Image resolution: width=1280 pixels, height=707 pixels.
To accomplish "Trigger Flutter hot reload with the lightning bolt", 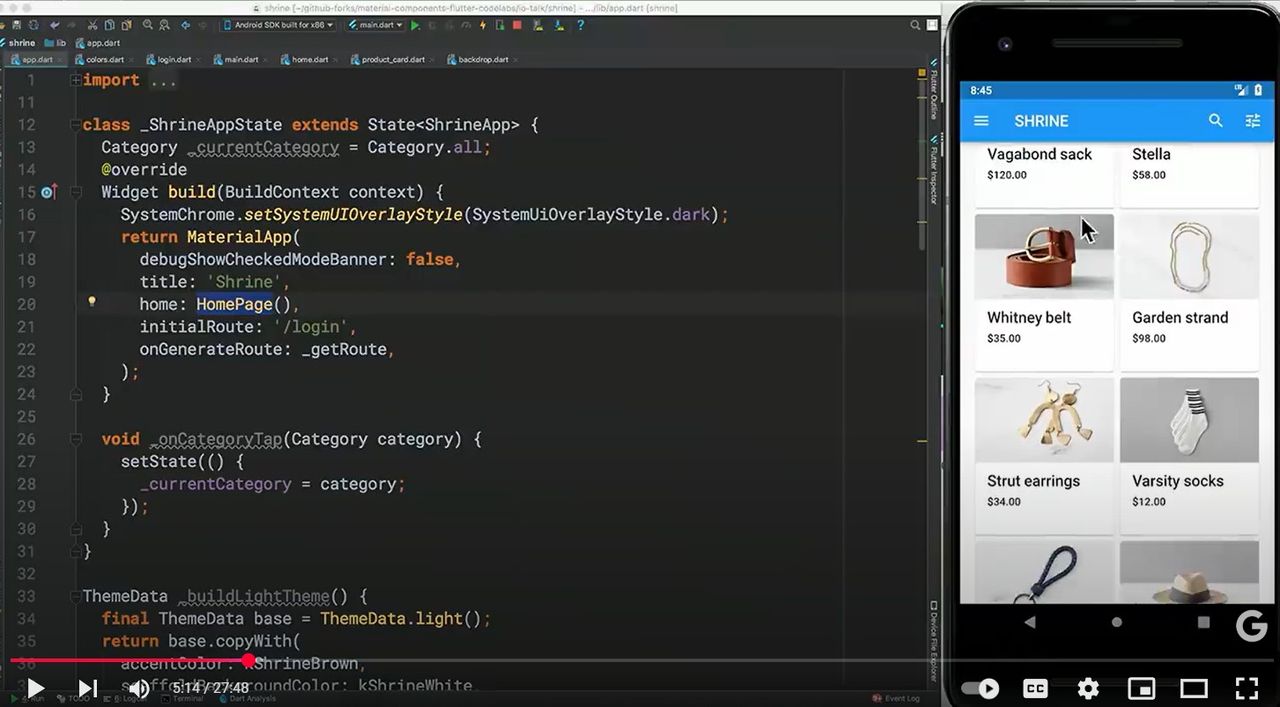I will point(482,25).
